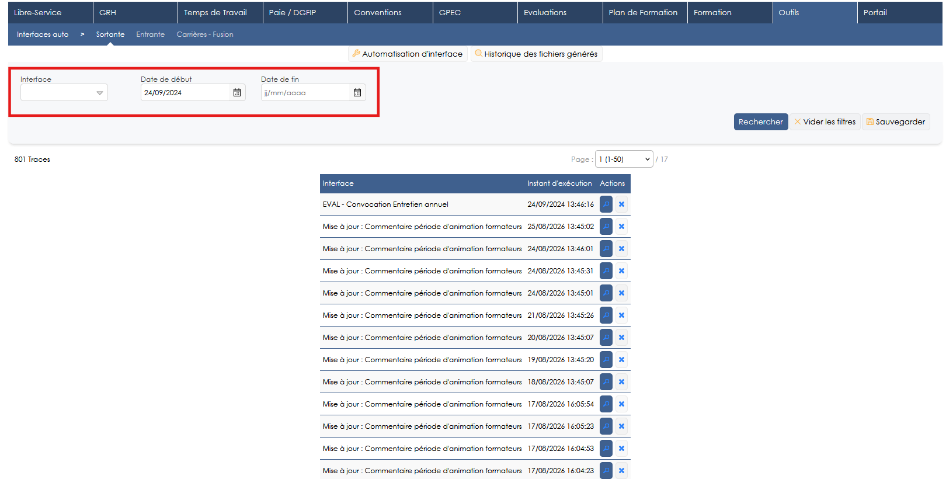The width and height of the screenshot is (946, 479).
Task: Click the 801 Traces count label
Action: click(x=33, y=159)
